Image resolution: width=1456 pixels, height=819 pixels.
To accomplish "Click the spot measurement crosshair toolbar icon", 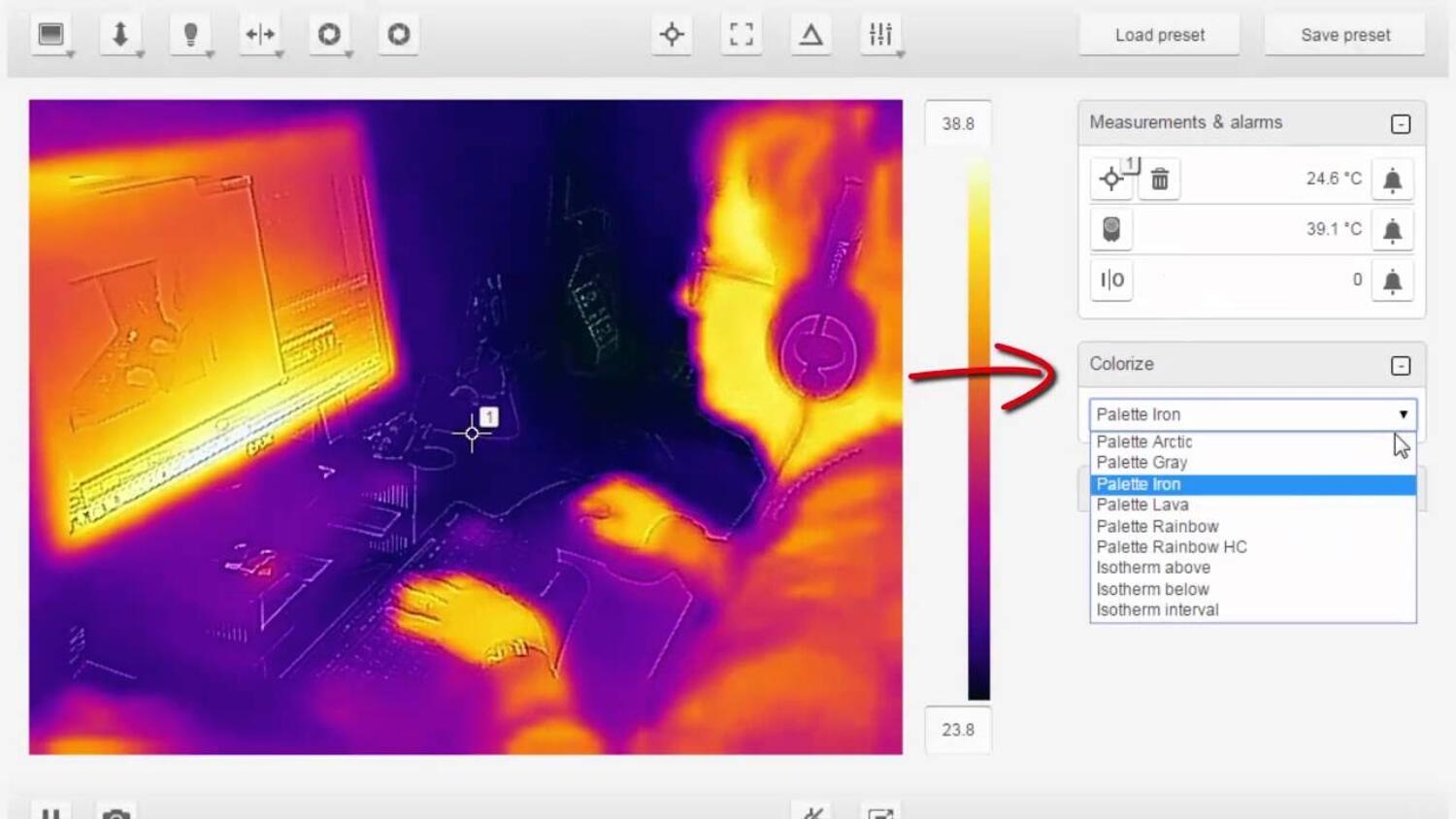I will click(x=672, y=35).
